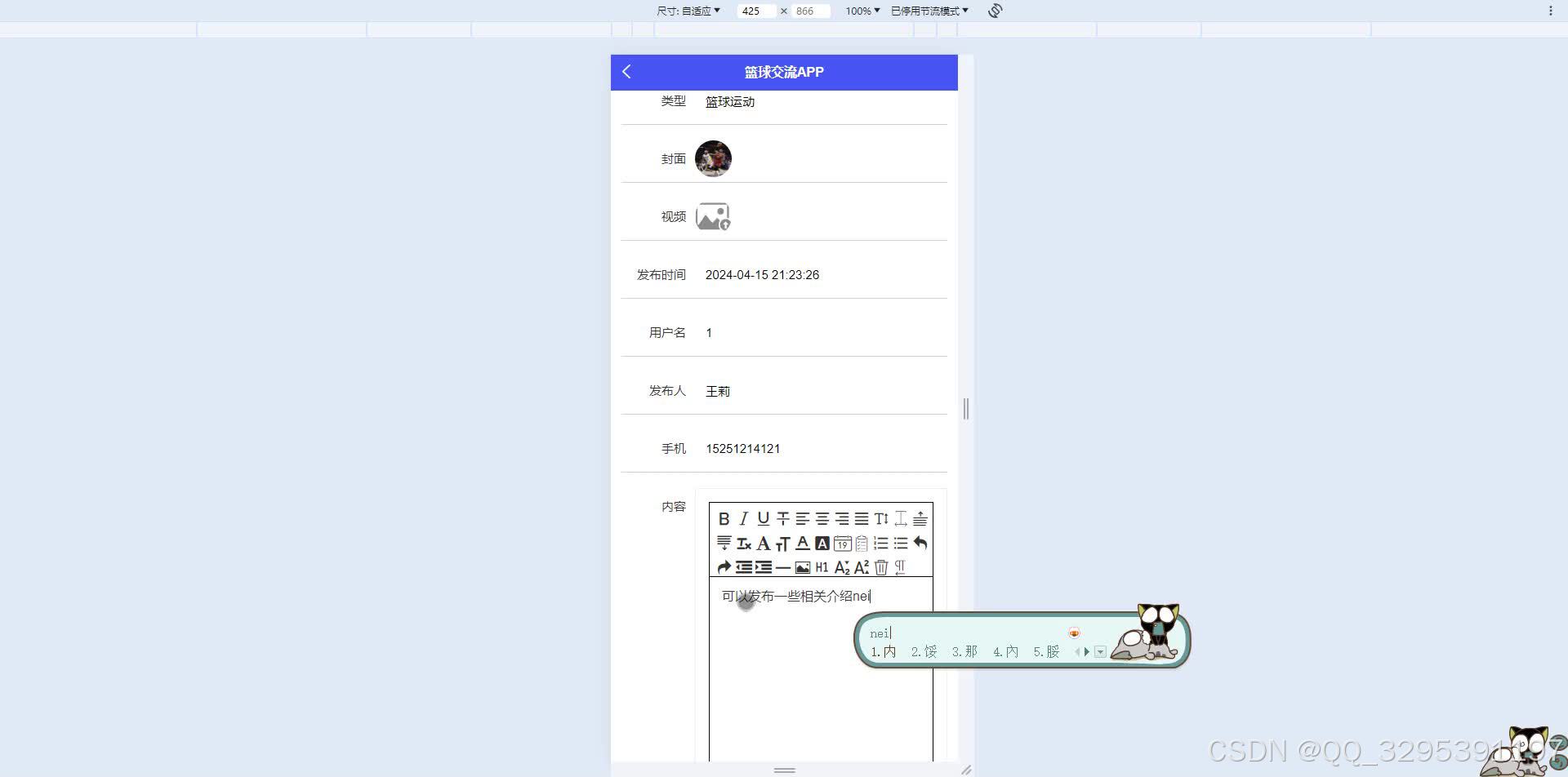Image resolution: width=1568 pixels, height=777 pixels.
Task: Choose text background color
Action: (822, 544)
